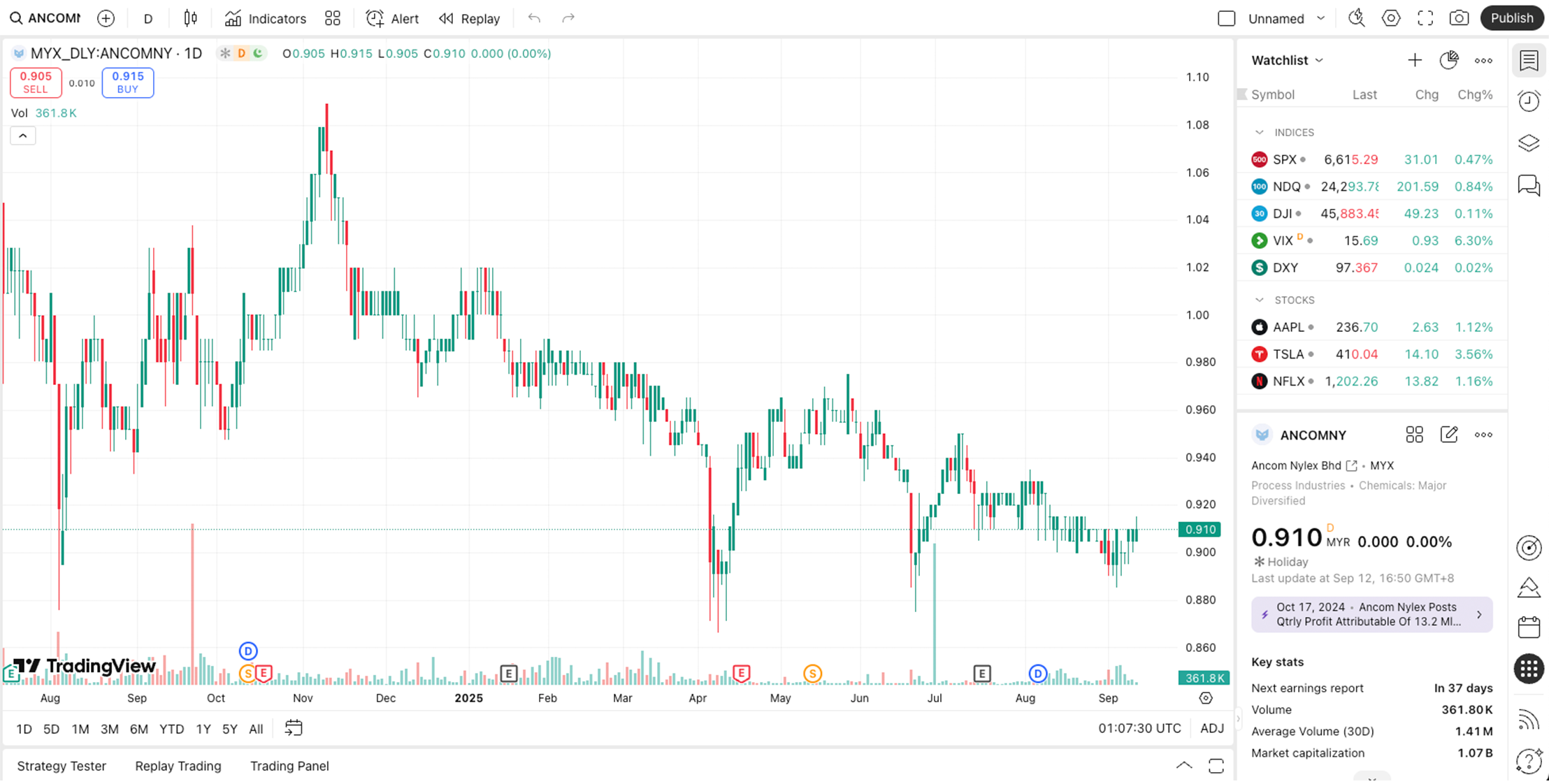Image resolution: width=1549 pixels, height=784 pixels.
Task: Select TSLA row in watchlist
Action: pyautogui.click(x=1372, y=354)
